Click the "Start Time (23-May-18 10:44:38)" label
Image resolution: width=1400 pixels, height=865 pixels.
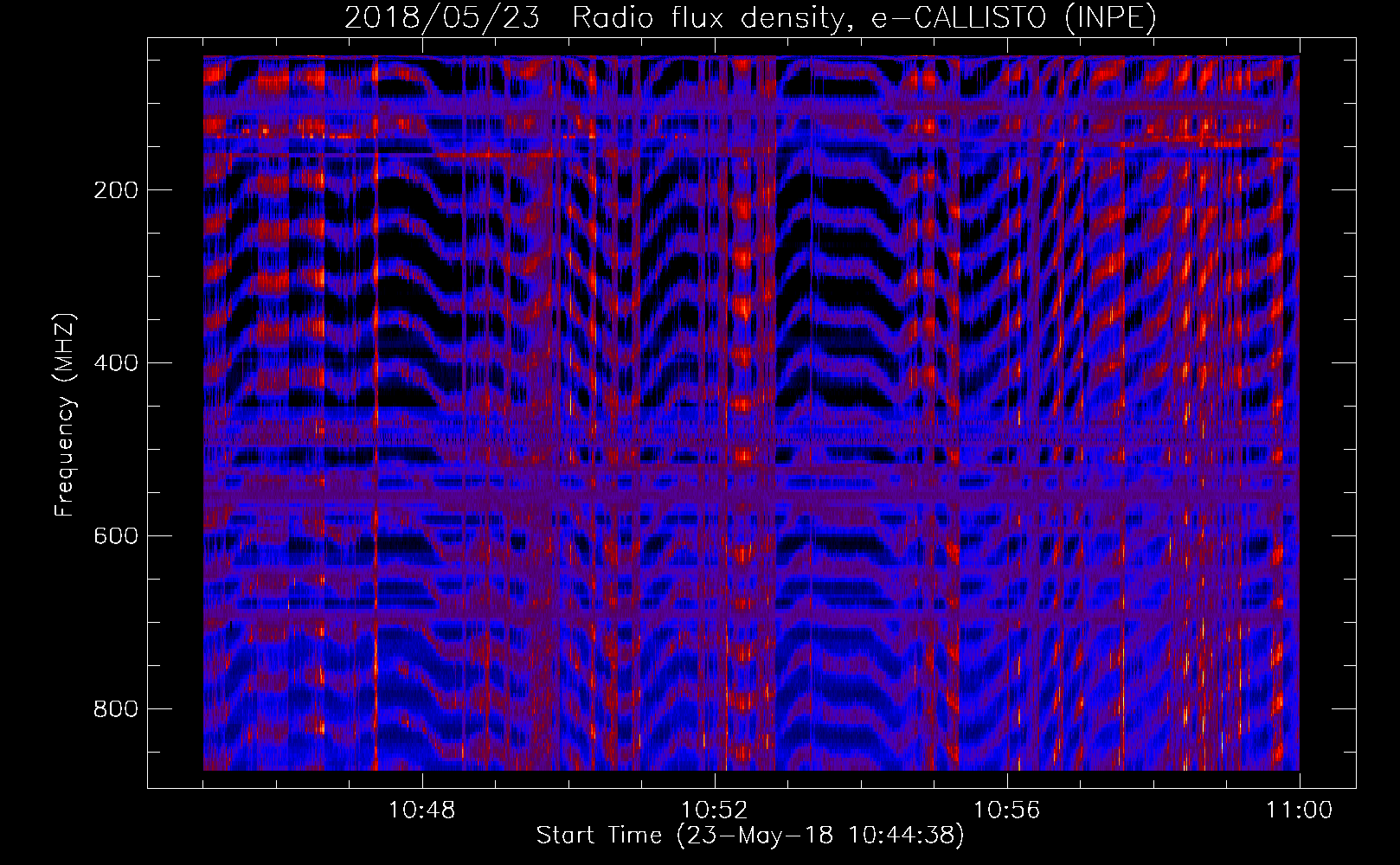click(x=750, y=836)
